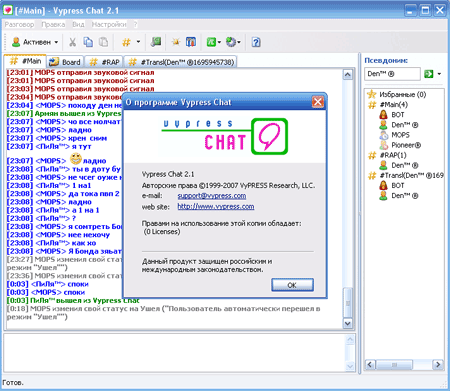Click green arrow button next to nickname
This screenshot has width=450, height=391.
point(428,74)
